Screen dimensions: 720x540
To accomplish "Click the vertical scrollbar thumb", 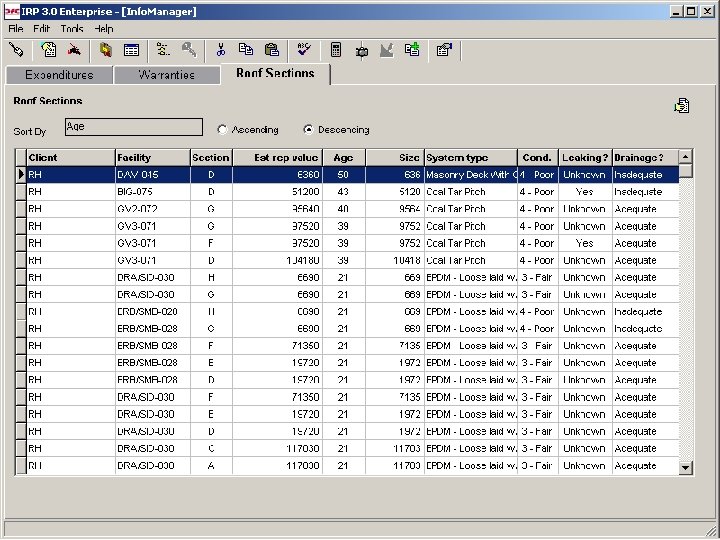I will coord(685,170).
